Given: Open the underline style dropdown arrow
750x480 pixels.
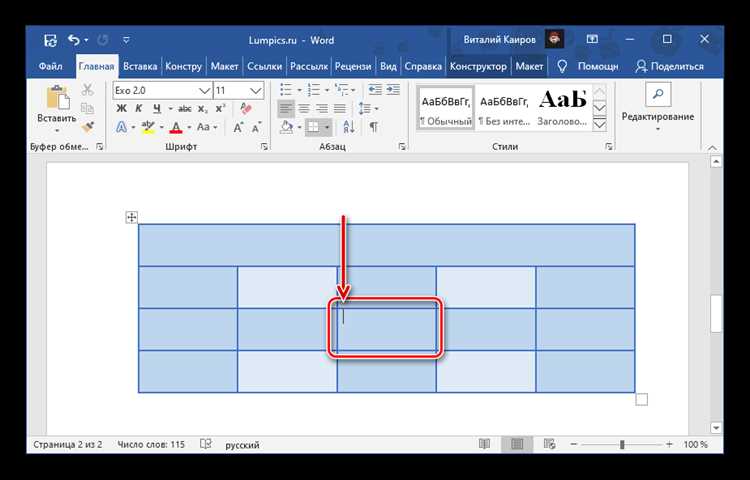Looking at the screenshot, I should (170, 109).
